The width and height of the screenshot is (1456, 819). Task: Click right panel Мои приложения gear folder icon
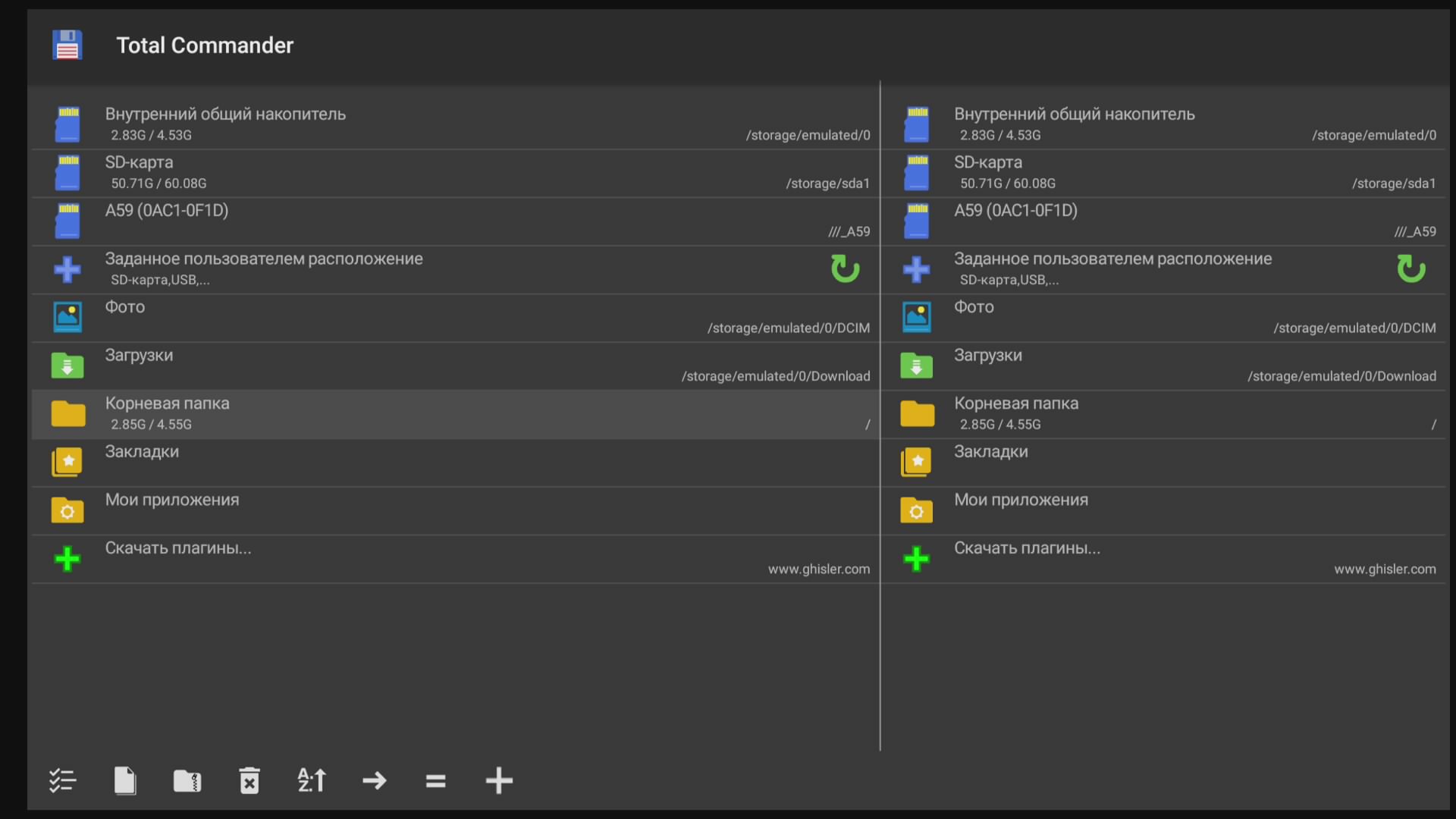click(x=917, y=510)
